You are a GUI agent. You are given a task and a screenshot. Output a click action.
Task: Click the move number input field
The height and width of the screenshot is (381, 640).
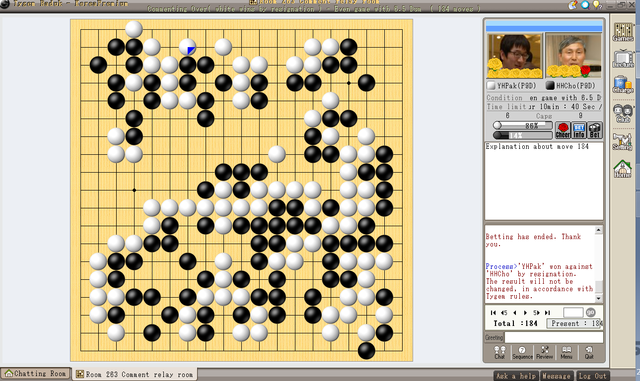573,312
